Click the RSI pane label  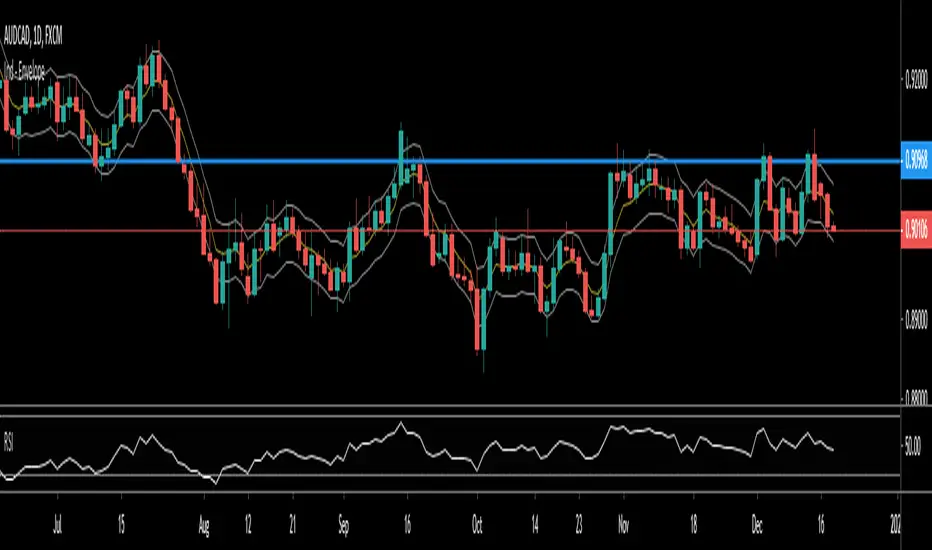pyautogui.click(x=8, y=443)
